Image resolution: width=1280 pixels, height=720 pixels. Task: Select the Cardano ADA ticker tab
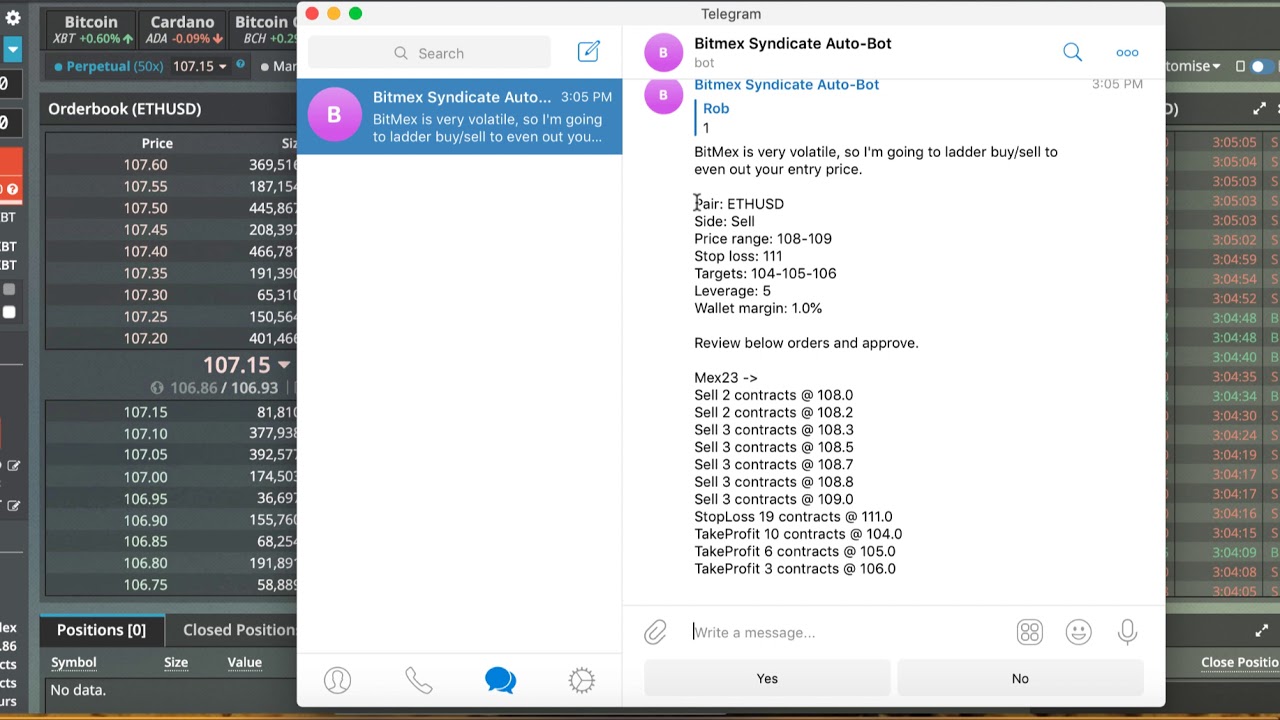click(183, 29)
